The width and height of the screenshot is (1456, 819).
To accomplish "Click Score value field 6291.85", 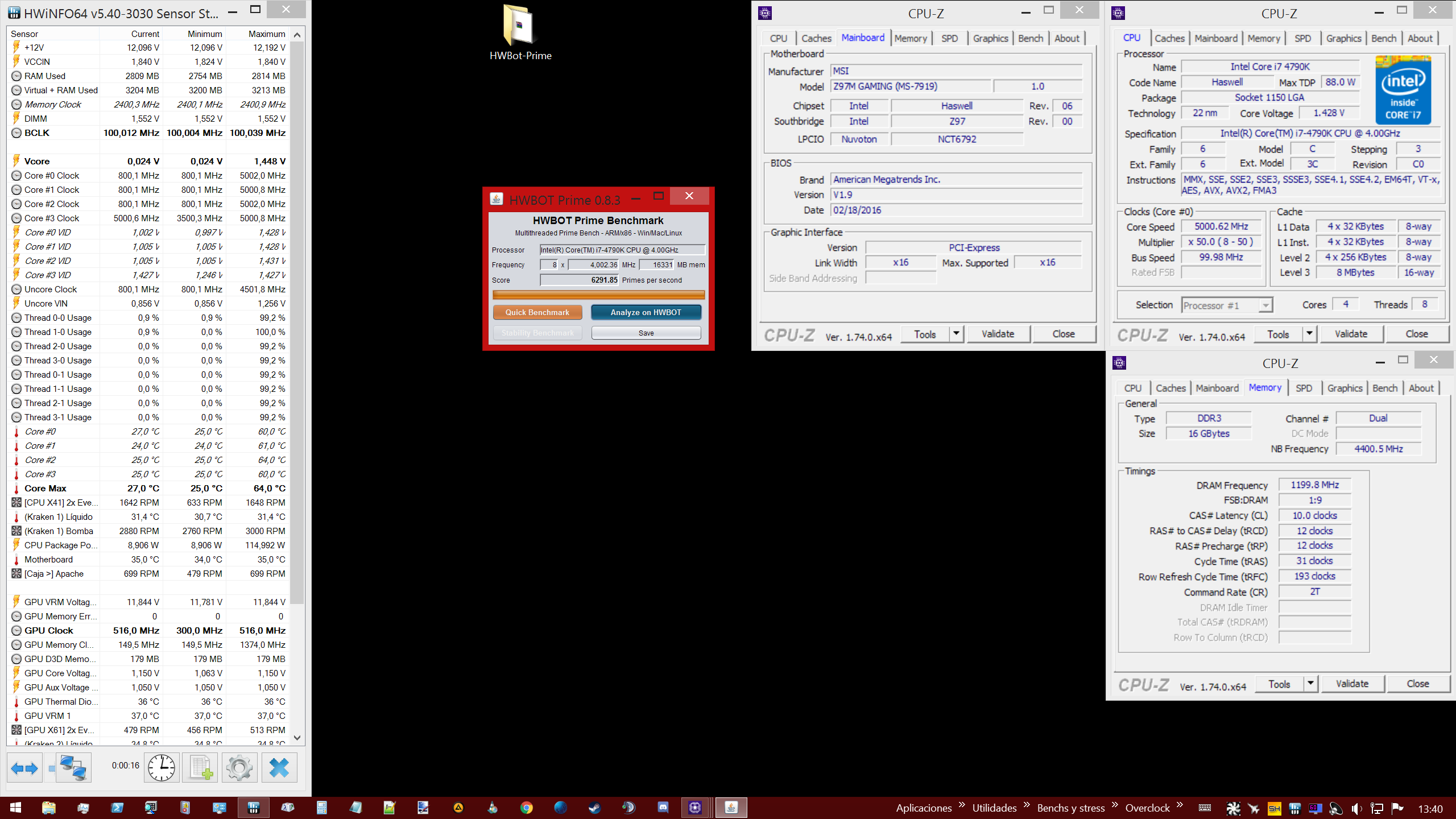I will [x=579, y=280].
